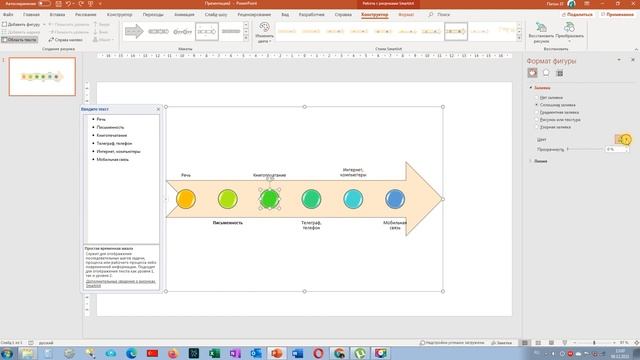This screenshot has height=360, width=640.
Task: Open the Анимация ribbon tab
Action: tap(184, 15)
